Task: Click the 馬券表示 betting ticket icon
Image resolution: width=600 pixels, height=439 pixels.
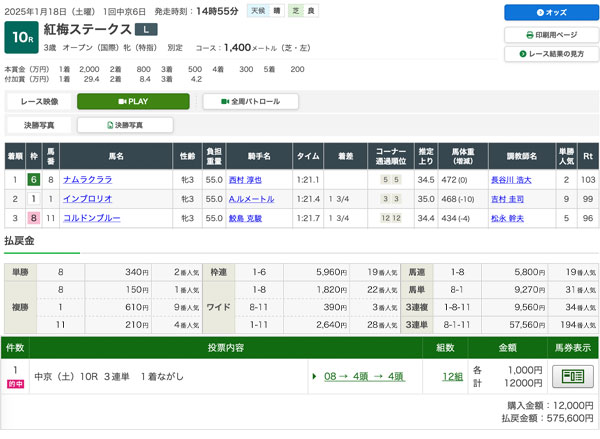Action: click(x=572, y=376)
